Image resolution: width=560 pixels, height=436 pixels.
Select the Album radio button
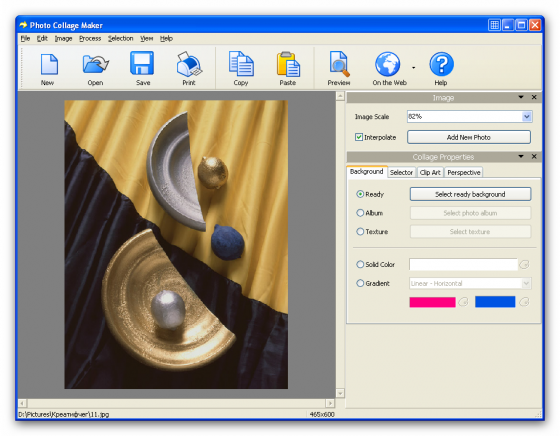click(x=360, y=213)
